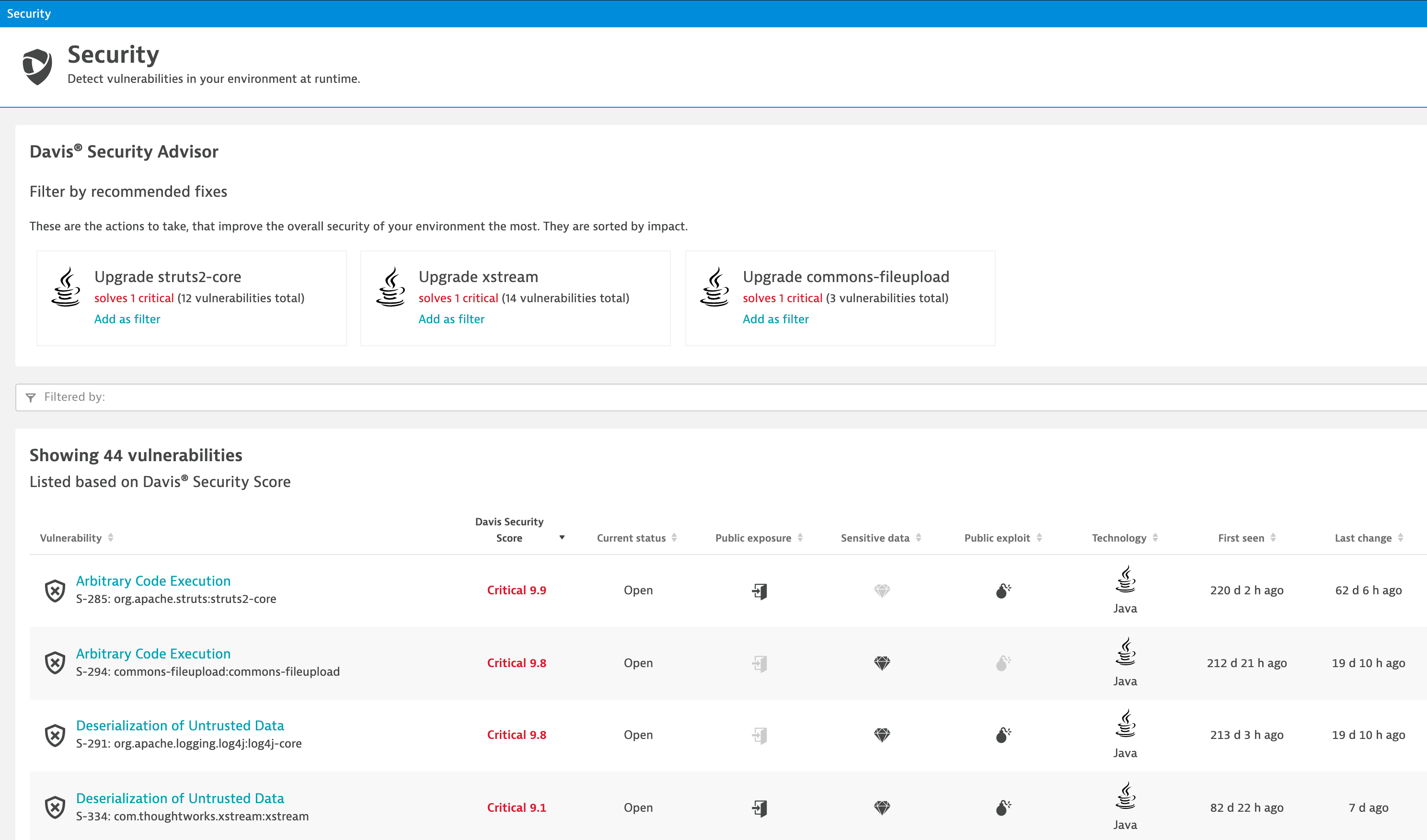Click 'solves 1 critical' on xstream card
The width and height of the screenshot is (1427, 840).
(458, 298)
